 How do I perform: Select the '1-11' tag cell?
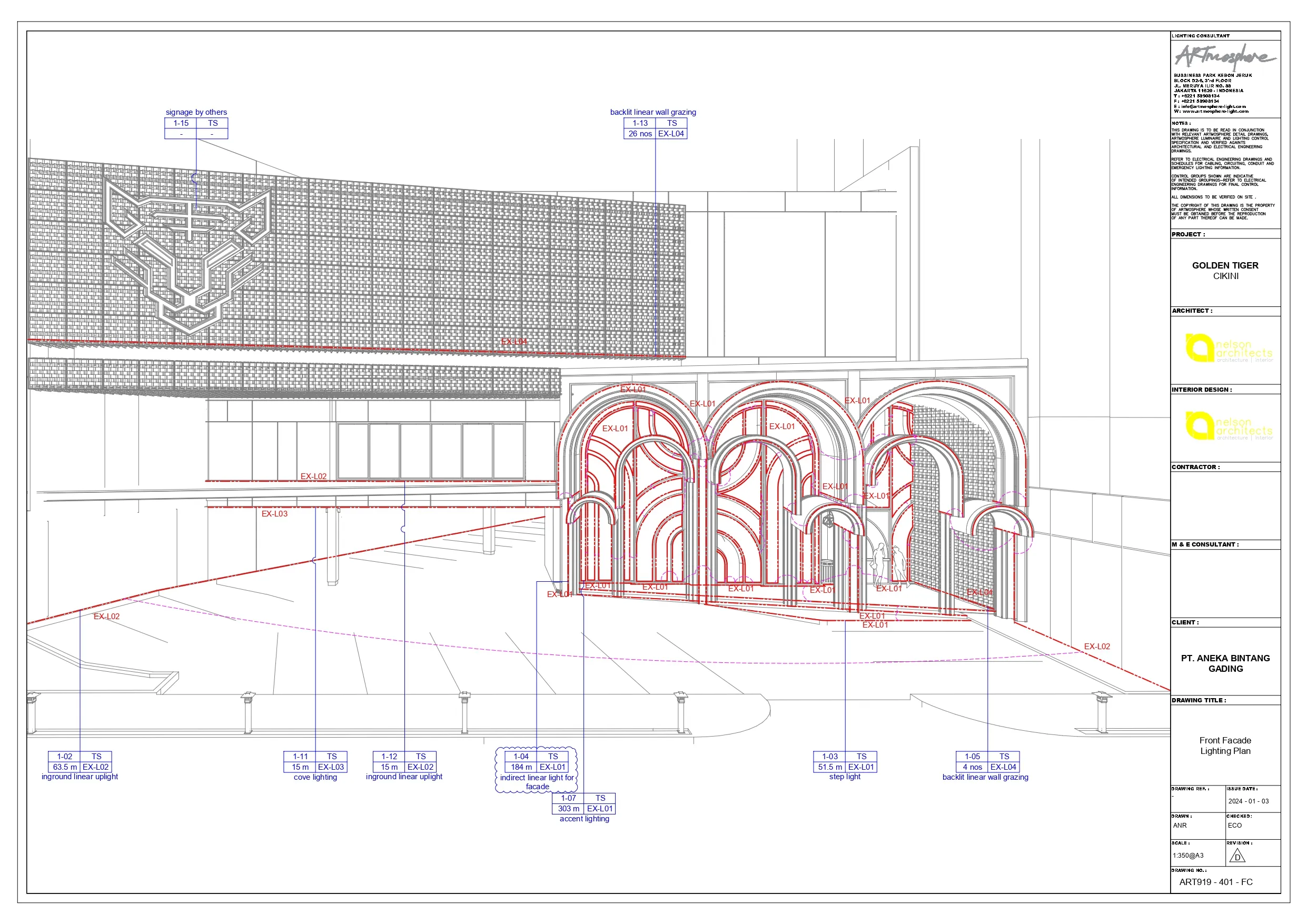pos(300,757)
